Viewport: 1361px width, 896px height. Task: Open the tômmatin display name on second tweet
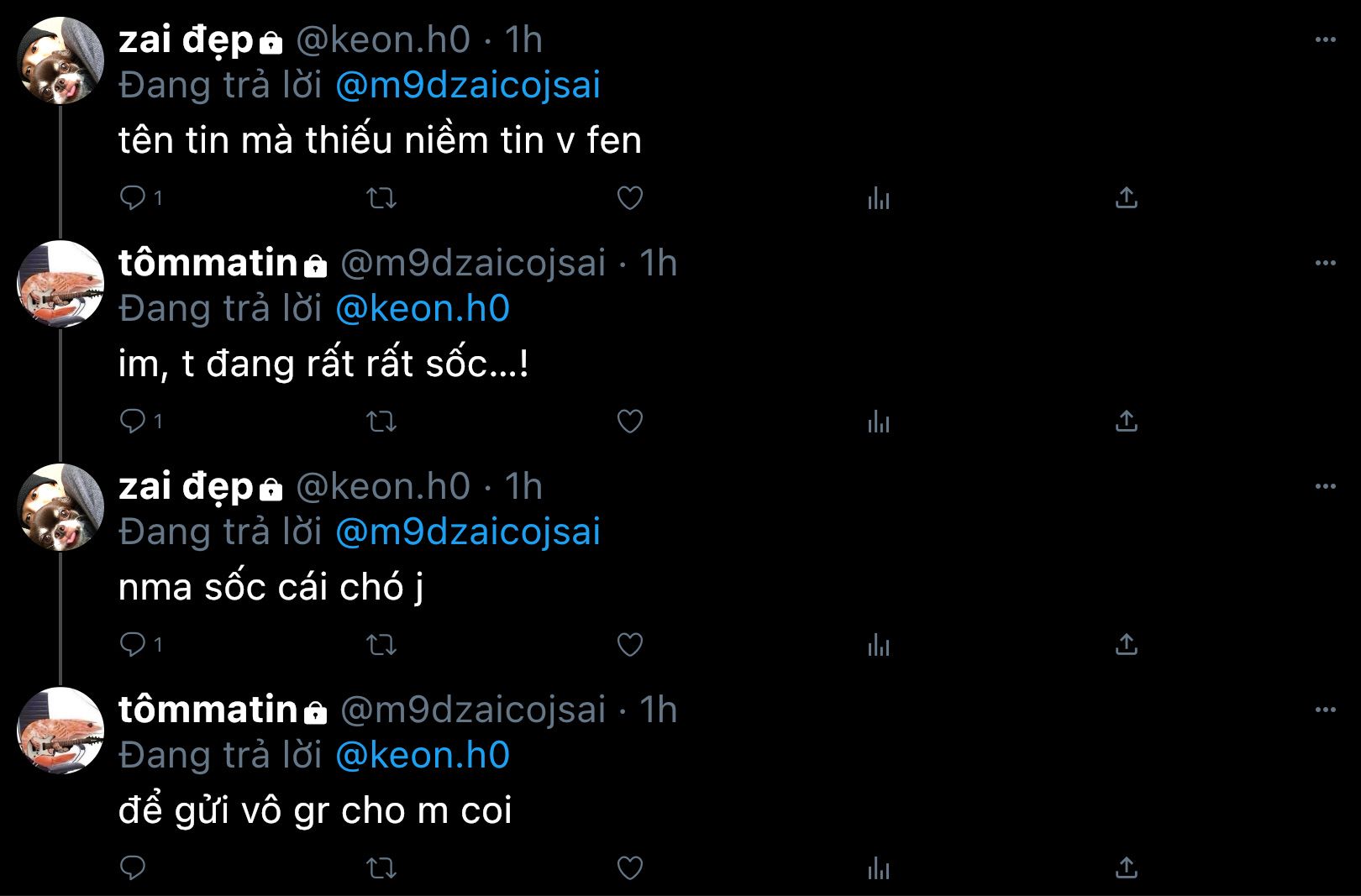(x=208, y=264)
